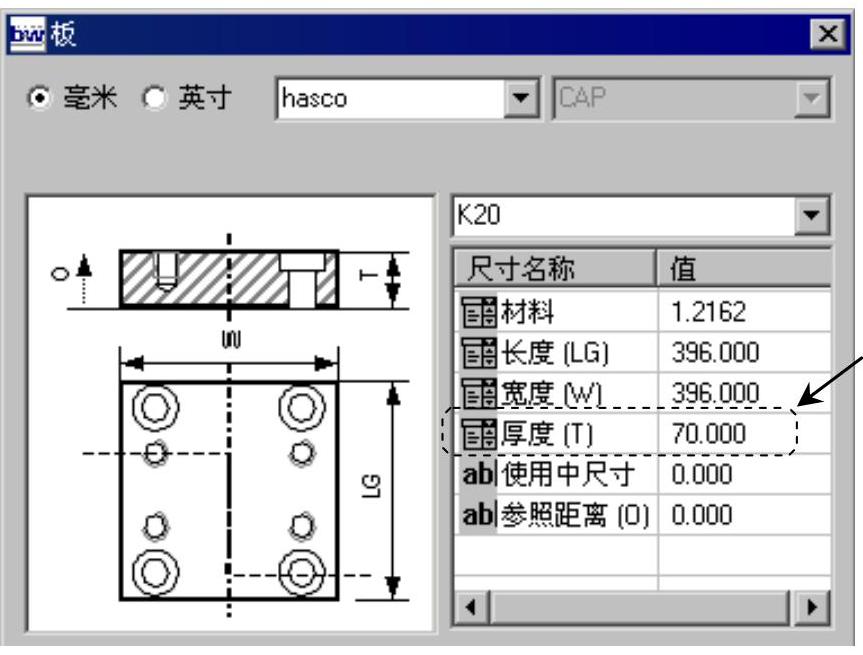This screenshot has height=655, width=863.
Task: Select the 参照距离 (O) value 0.000
Action: point(702,515)
